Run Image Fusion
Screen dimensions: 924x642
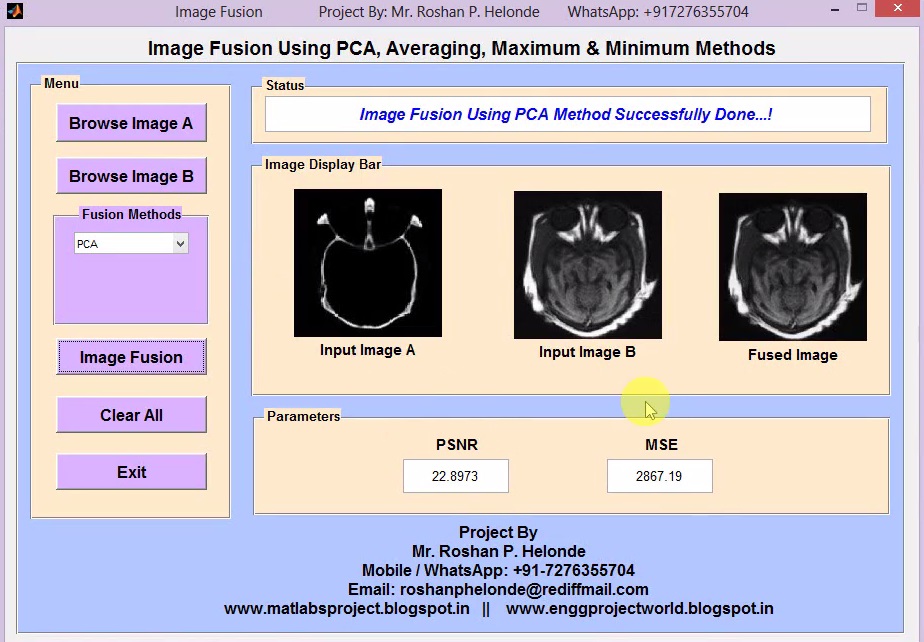tap(131, 357)
